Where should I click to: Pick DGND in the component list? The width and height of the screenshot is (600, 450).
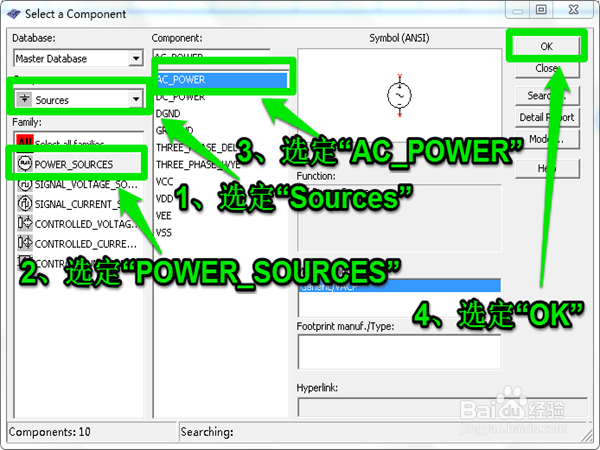pyautogui.click(x=168, y=114)
